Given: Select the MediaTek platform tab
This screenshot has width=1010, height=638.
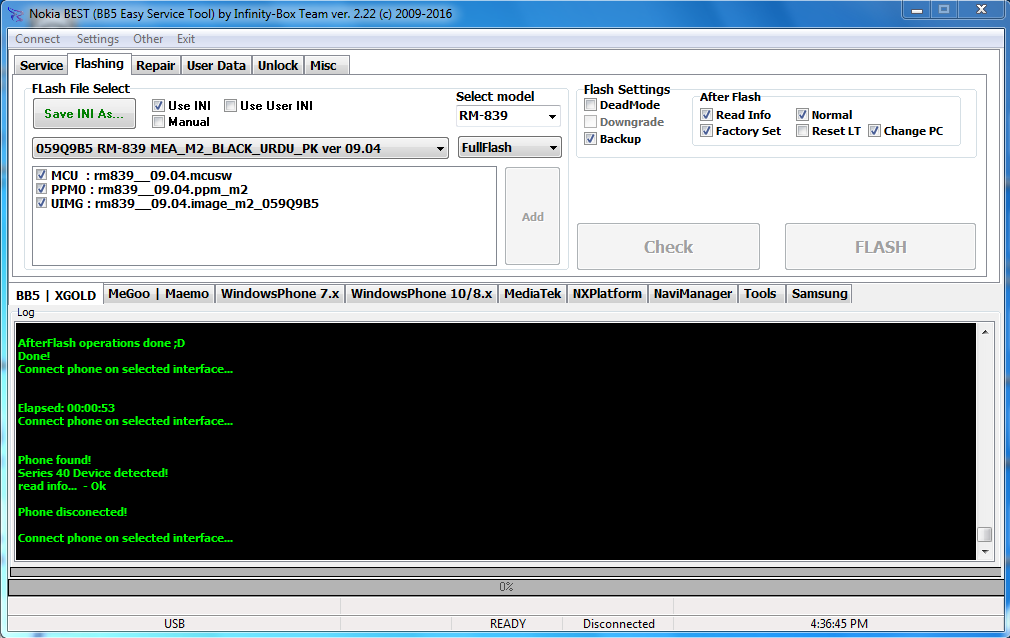Looking at the screenshot, I should 533,294.
